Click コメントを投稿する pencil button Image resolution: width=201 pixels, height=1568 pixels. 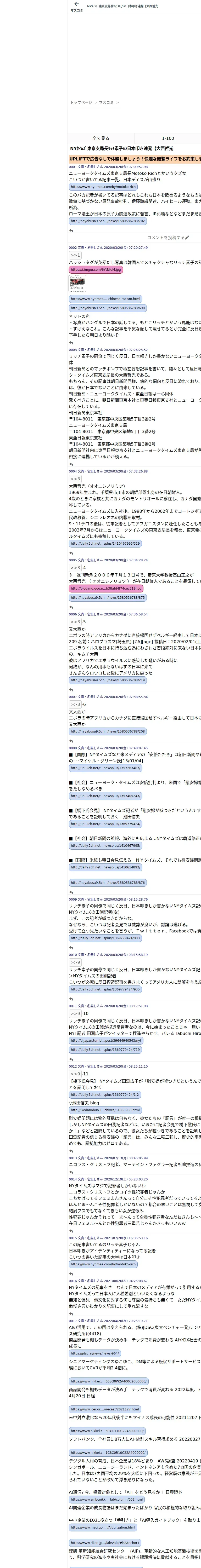pyautogui.click(x=167, y=238)
